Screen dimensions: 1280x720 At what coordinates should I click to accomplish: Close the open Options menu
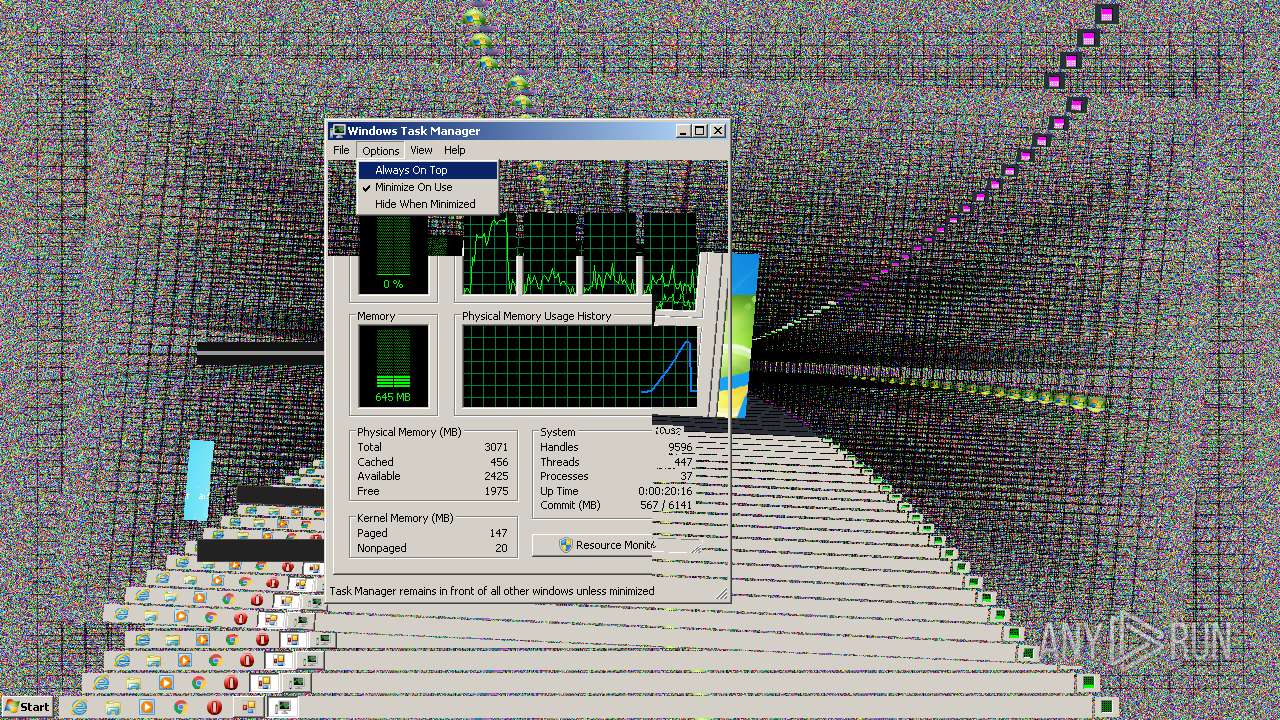click(x=380, y=150)
